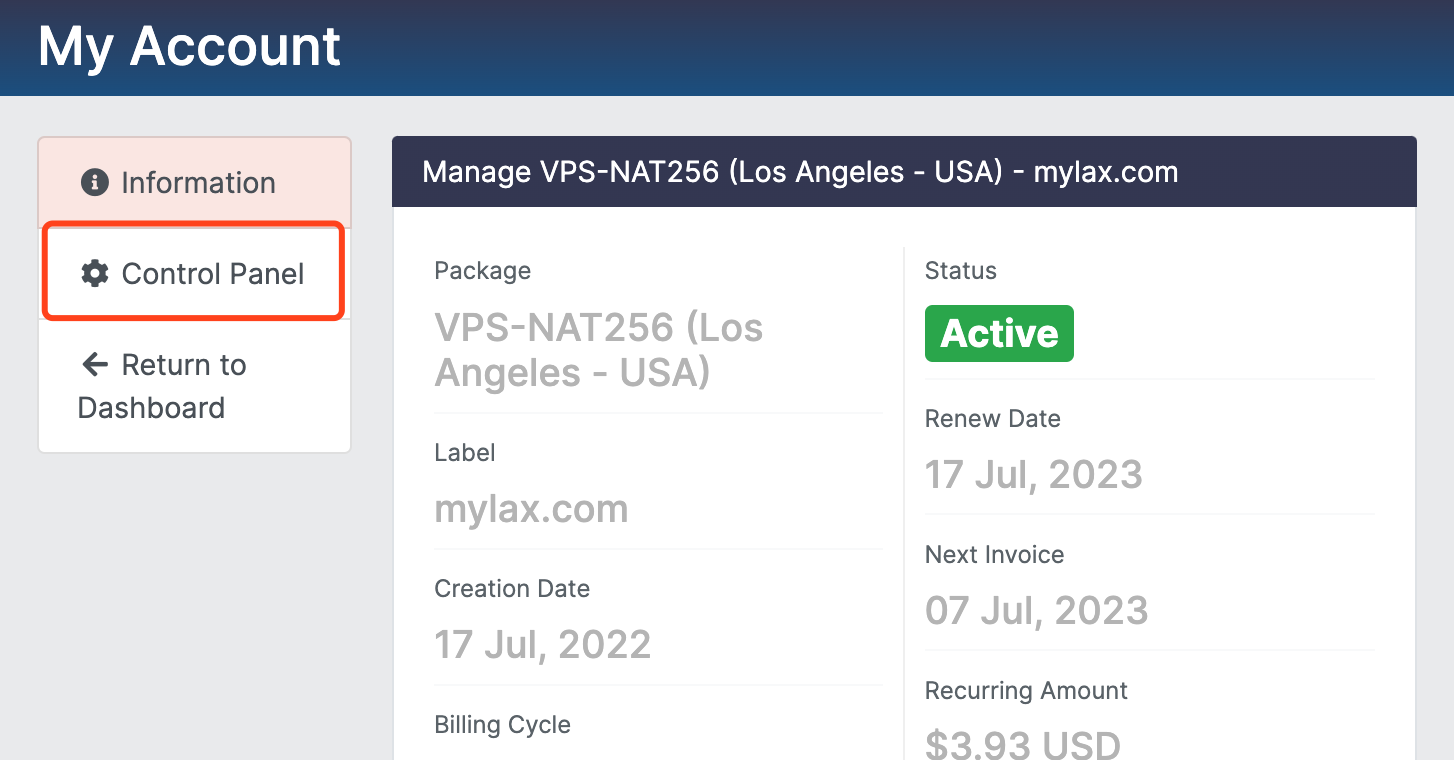
Task: Click the next invoice date 07 Jul, 2023
Action: 1036,610
